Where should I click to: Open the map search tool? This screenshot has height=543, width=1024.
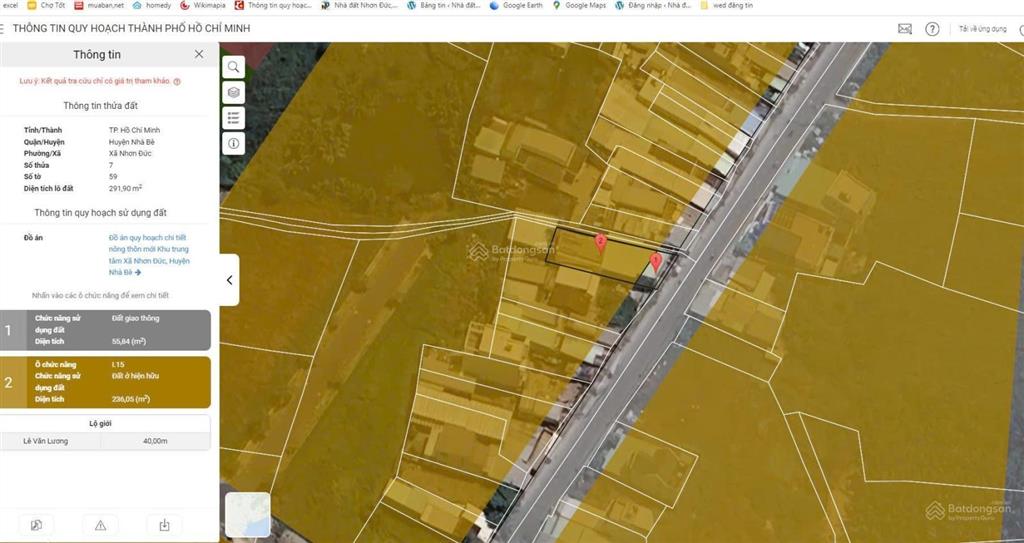(x=234, y=67)
